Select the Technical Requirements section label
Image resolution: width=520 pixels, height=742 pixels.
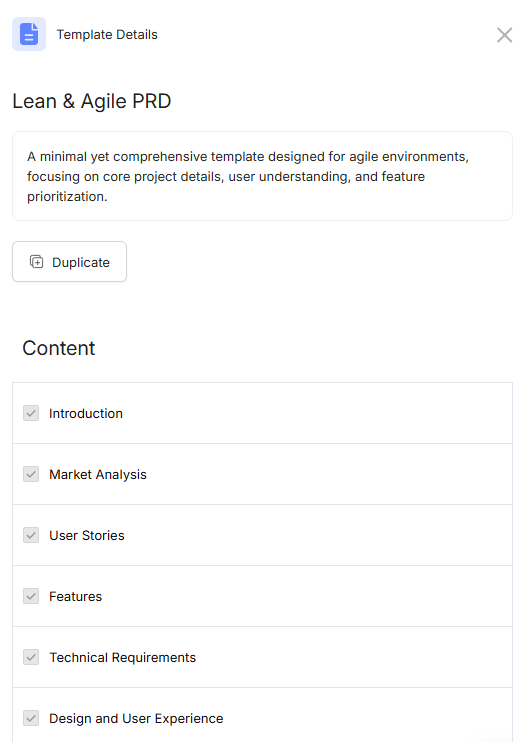[x=123, y=658]
